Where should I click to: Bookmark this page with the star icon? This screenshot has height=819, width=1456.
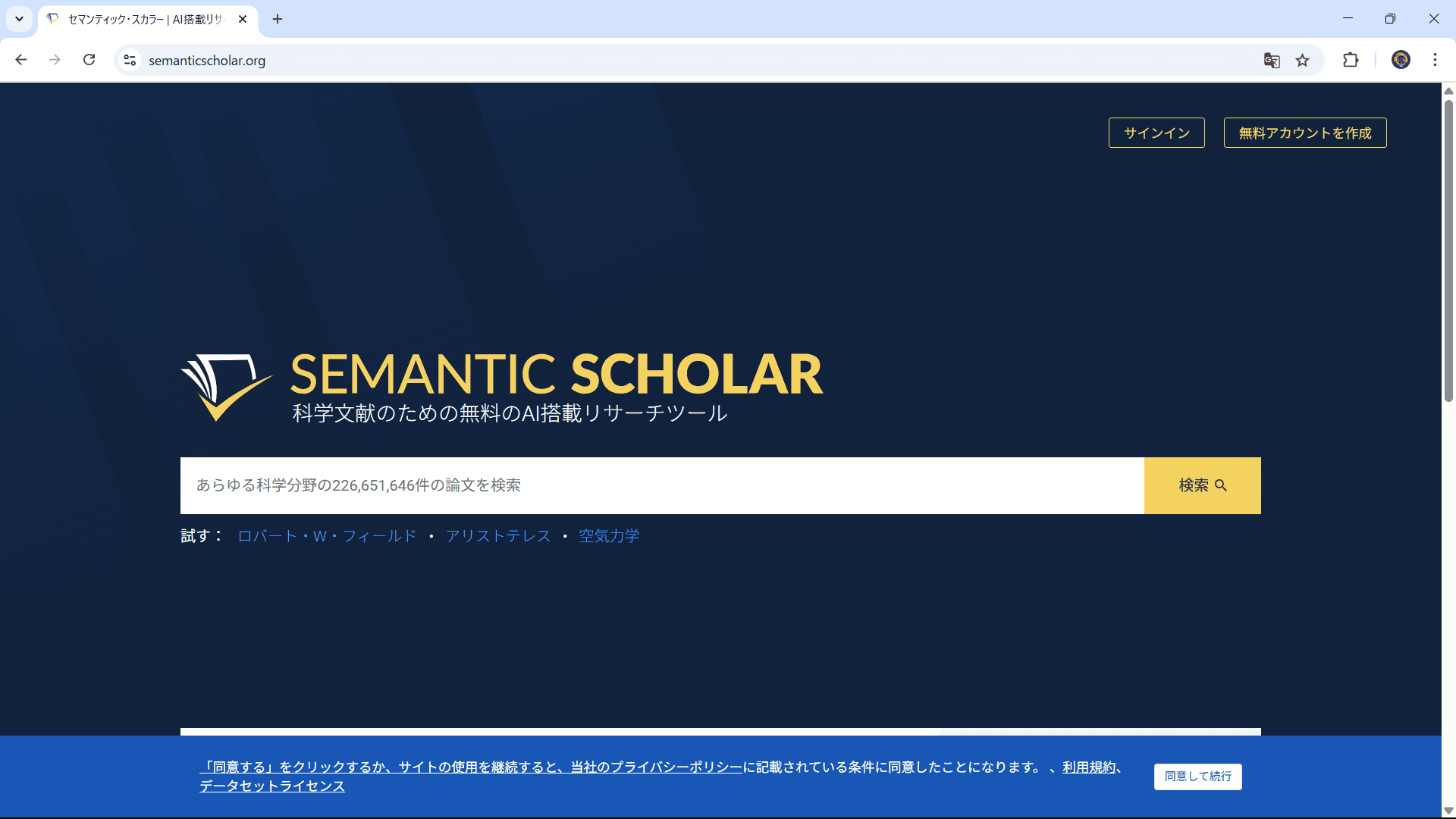pyautogui.click(x=1302, y=60)
